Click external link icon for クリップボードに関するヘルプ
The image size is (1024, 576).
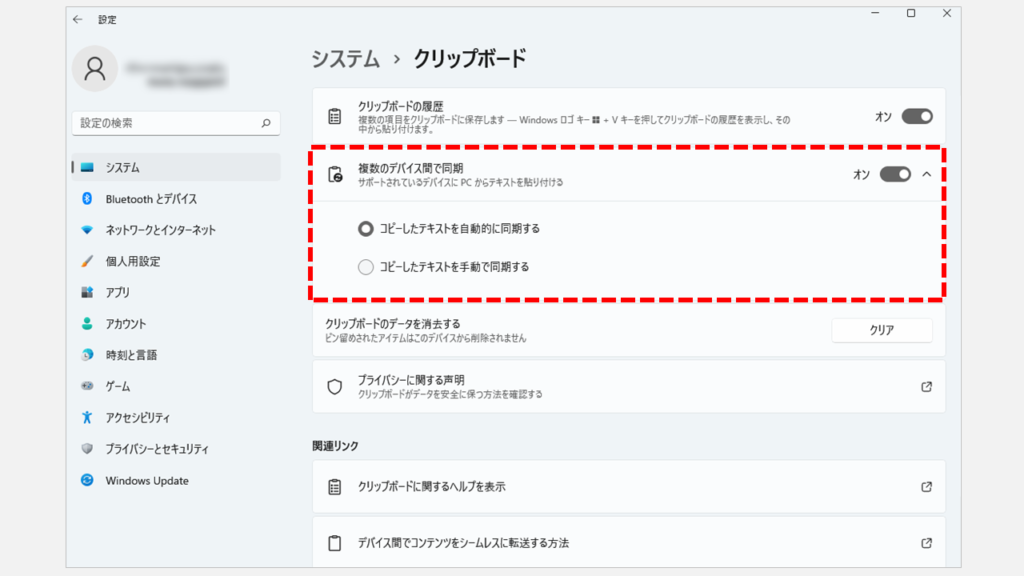tap(926, 487)
